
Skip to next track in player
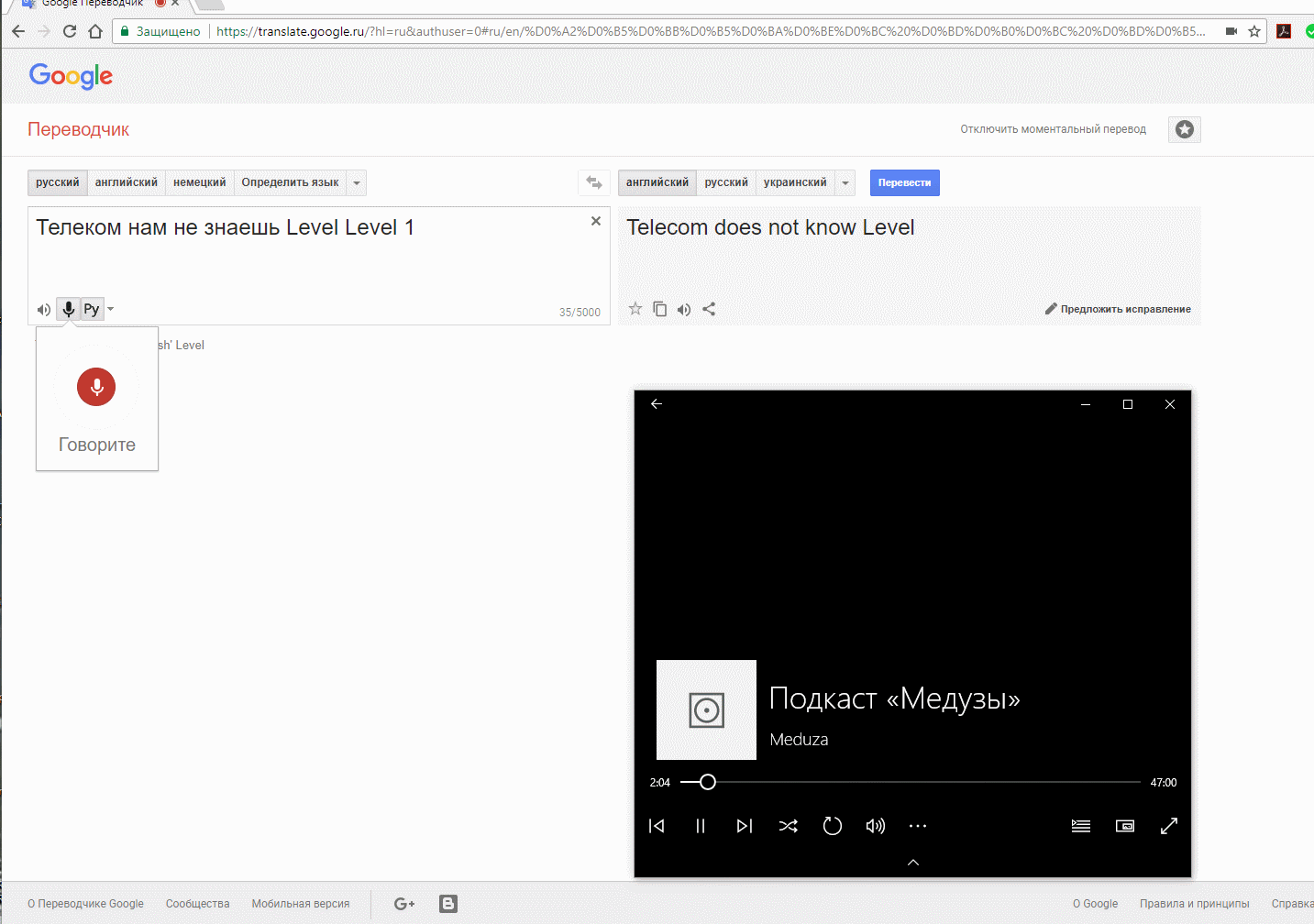[x=745, y=826]
